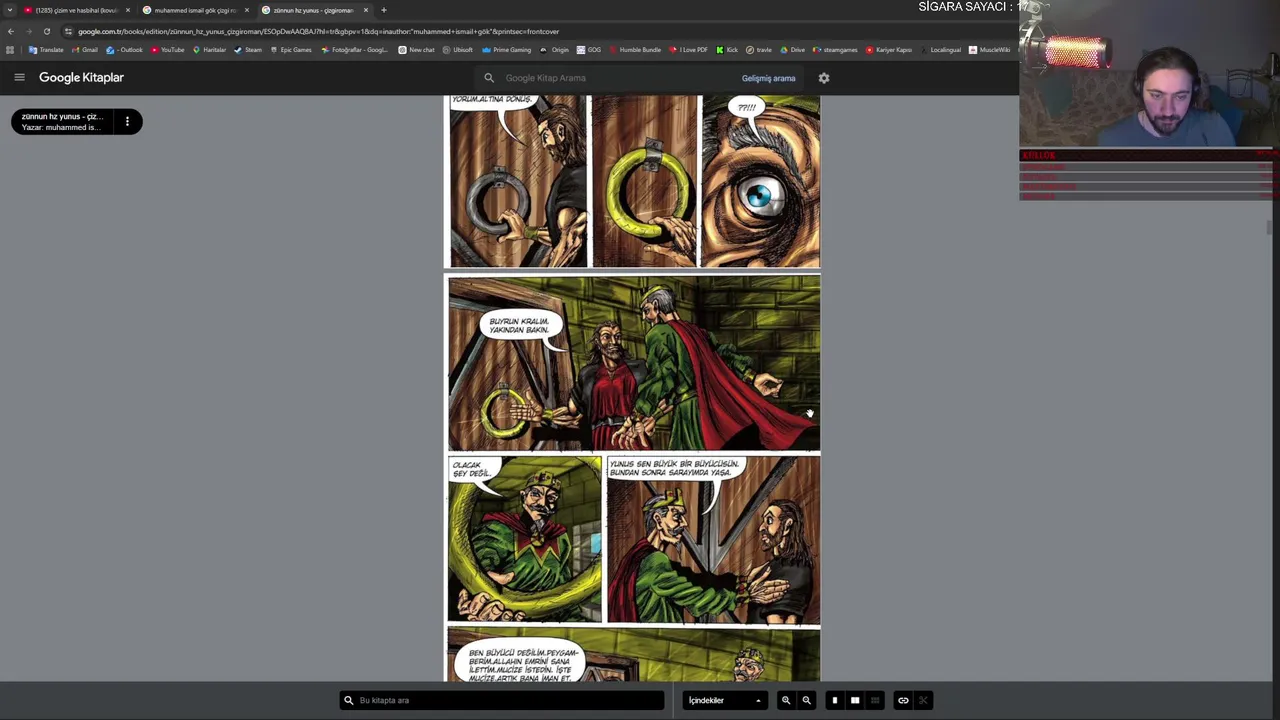1280x720 pixels.
Task: Open the Google Kitaplar hamburger menu
Action: point(19,77)
